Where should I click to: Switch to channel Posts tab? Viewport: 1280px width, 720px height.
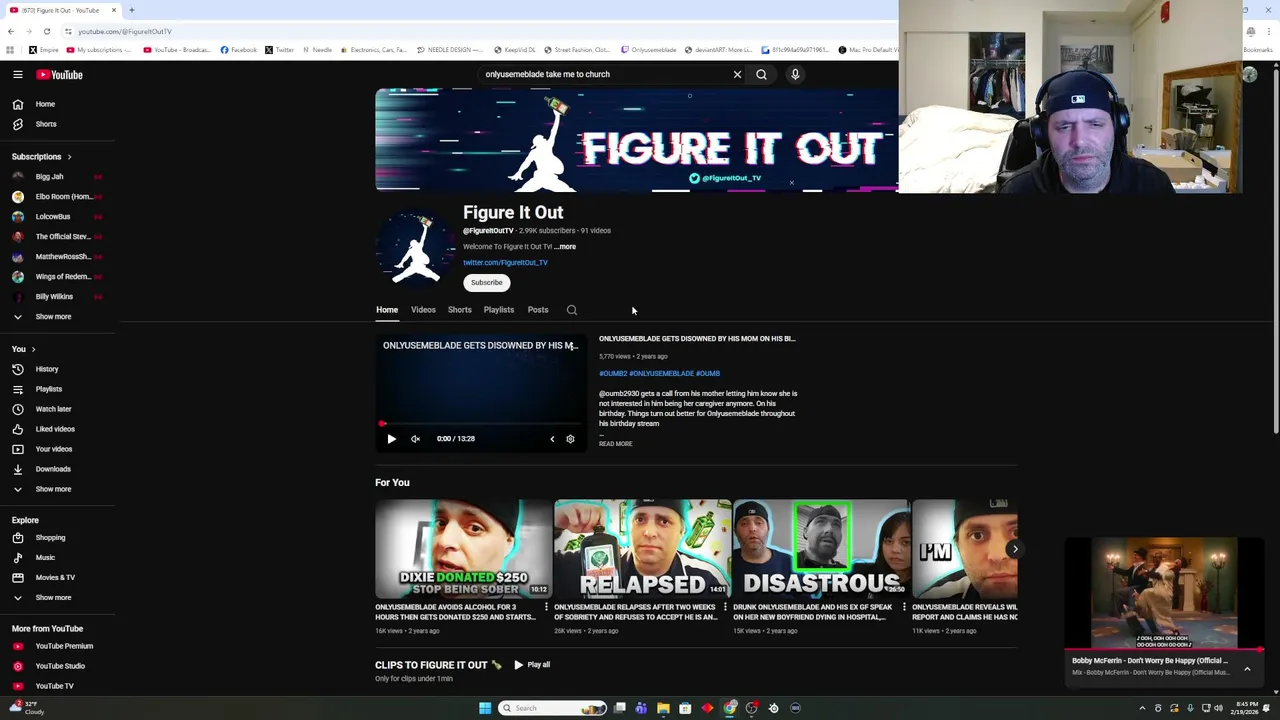[x=538, y=310]
